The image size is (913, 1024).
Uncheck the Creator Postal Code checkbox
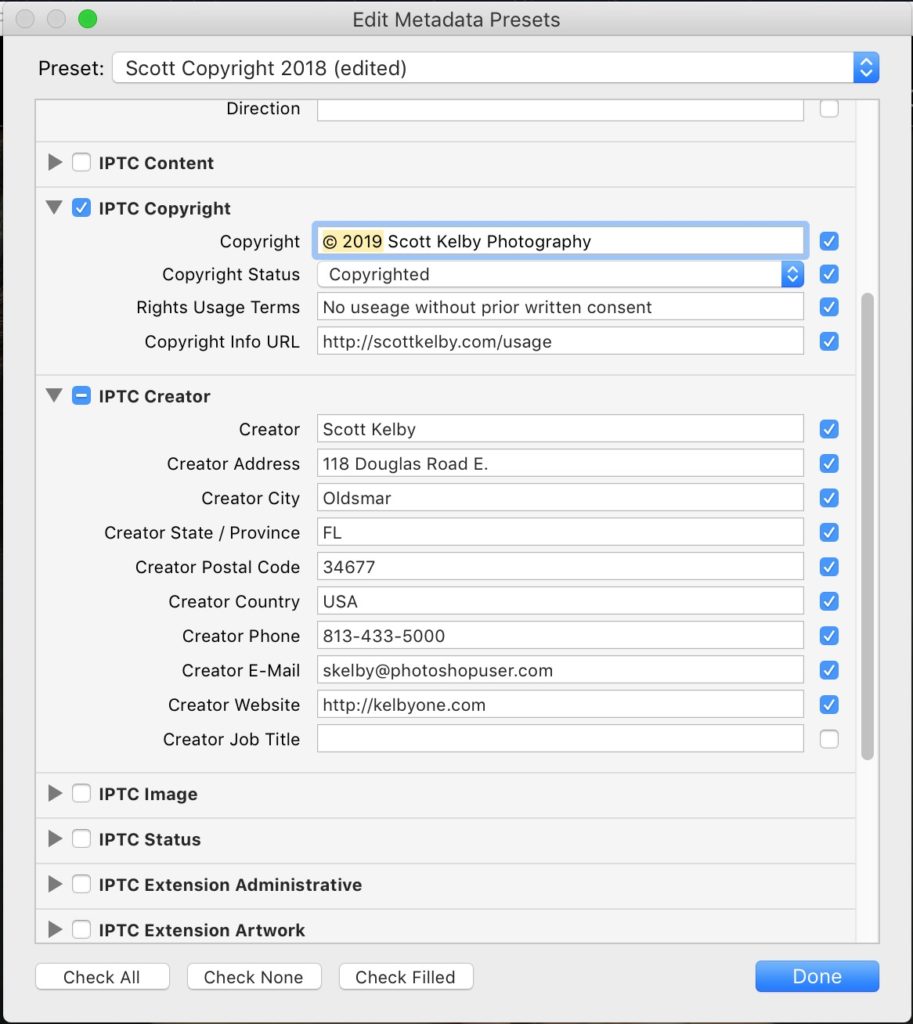click(829, 567)
